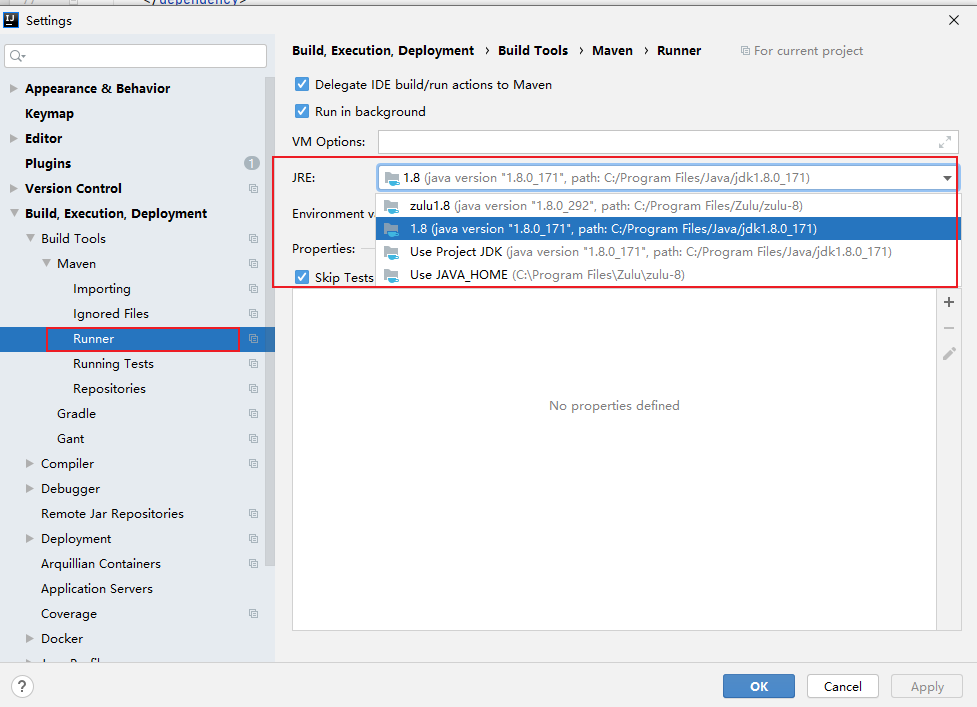Screen dimensions: 977x707
Task: Open the JRE dropdown arrow
Action: pyautogui.click(x=947, y=178)
